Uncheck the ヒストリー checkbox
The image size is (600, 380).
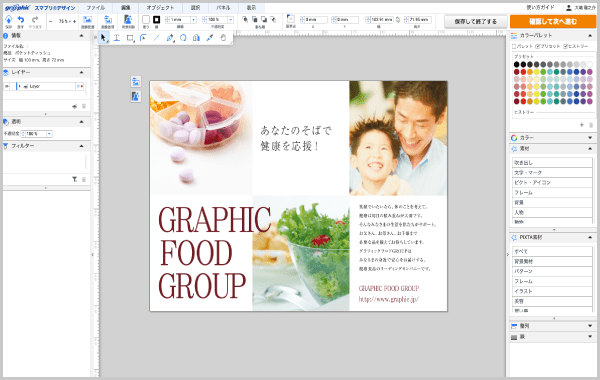point(565,46)
